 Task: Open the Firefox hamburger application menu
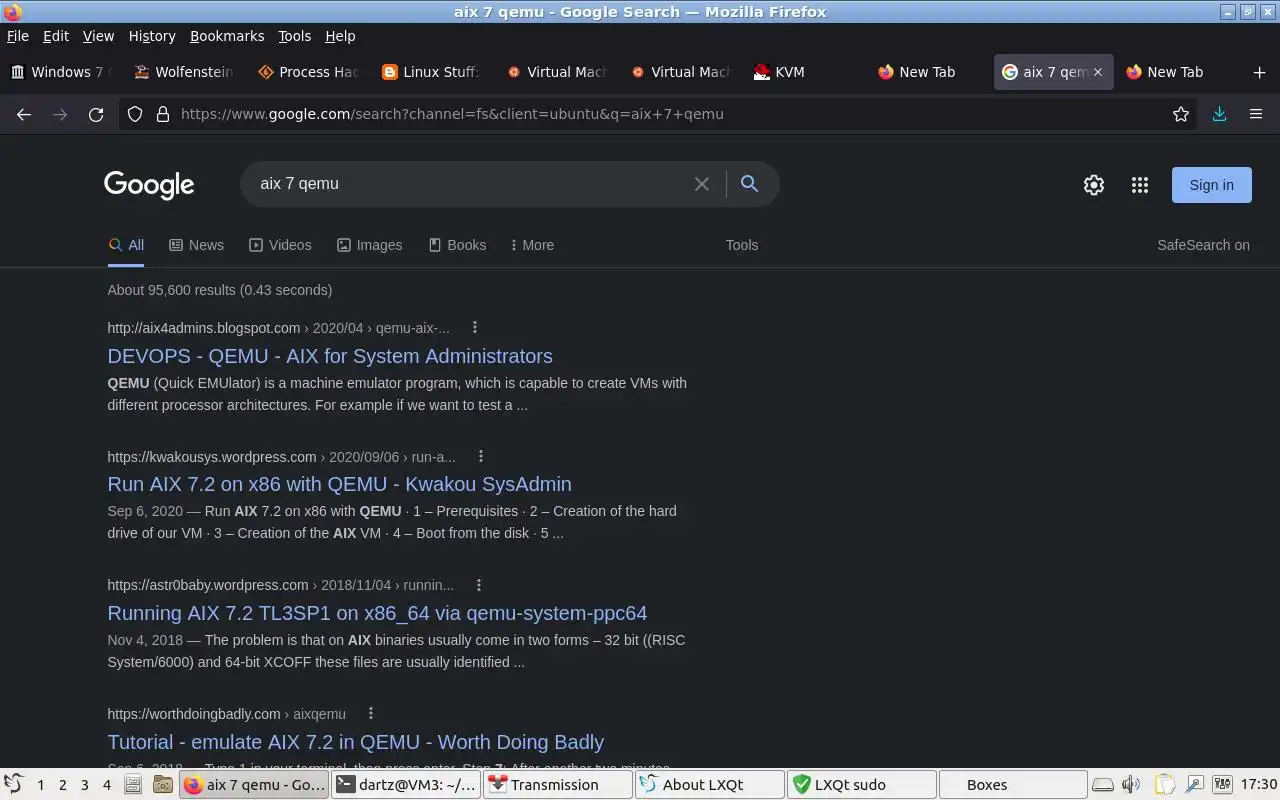(1256, 114)
